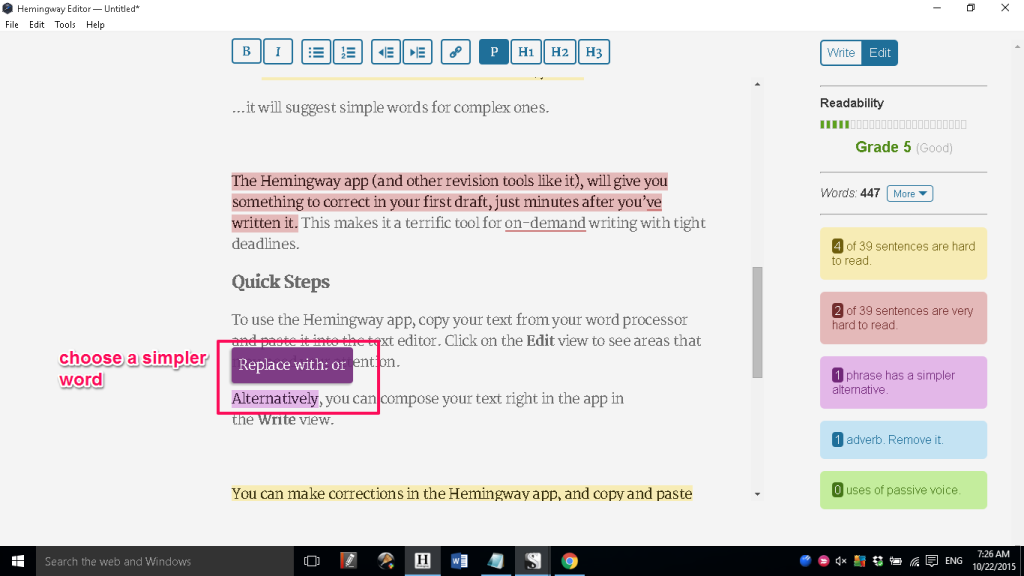The image size is (1024, 576).
Task: Apply Heading 2 style (H2)
Action: (x=560, y=52)
